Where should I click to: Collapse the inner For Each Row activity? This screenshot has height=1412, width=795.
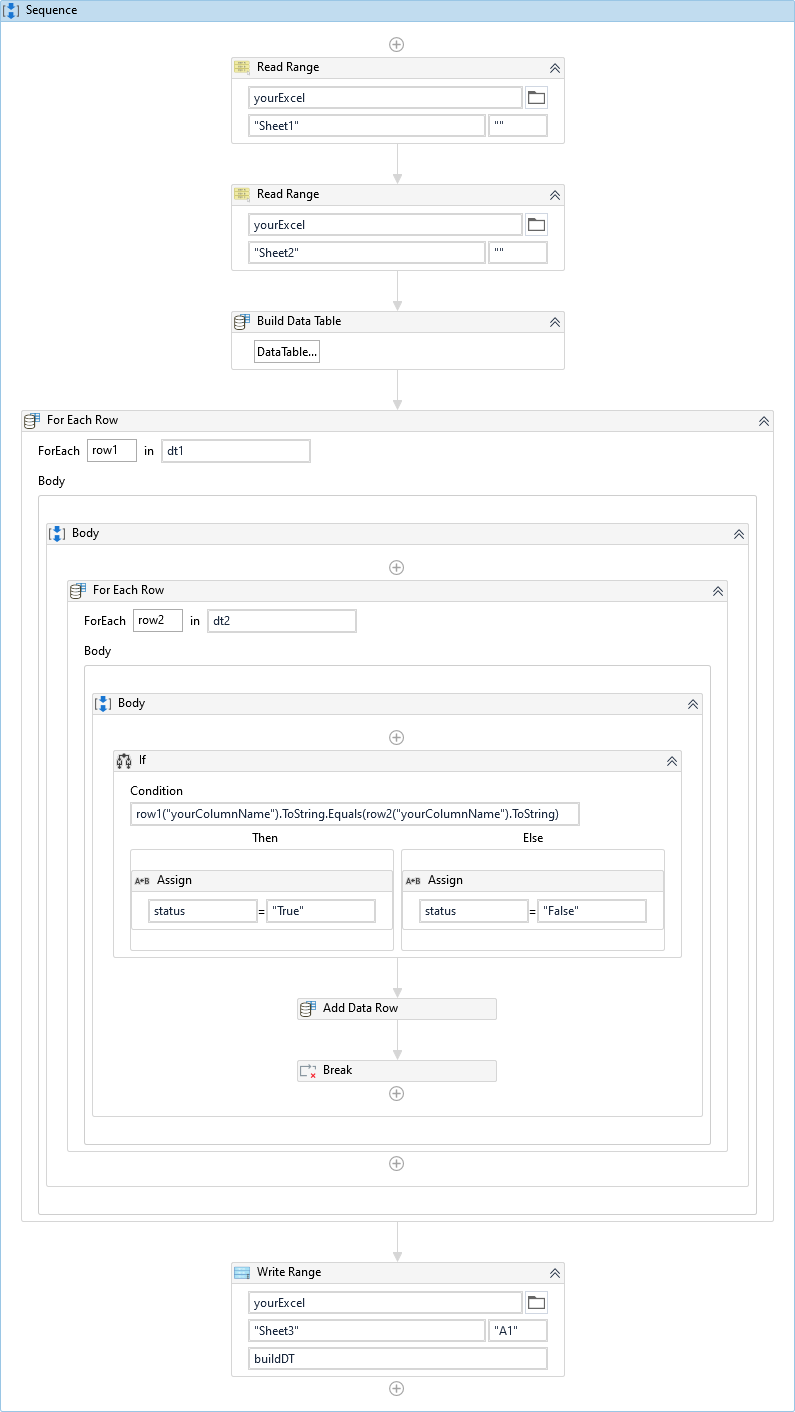pos(718,591)
